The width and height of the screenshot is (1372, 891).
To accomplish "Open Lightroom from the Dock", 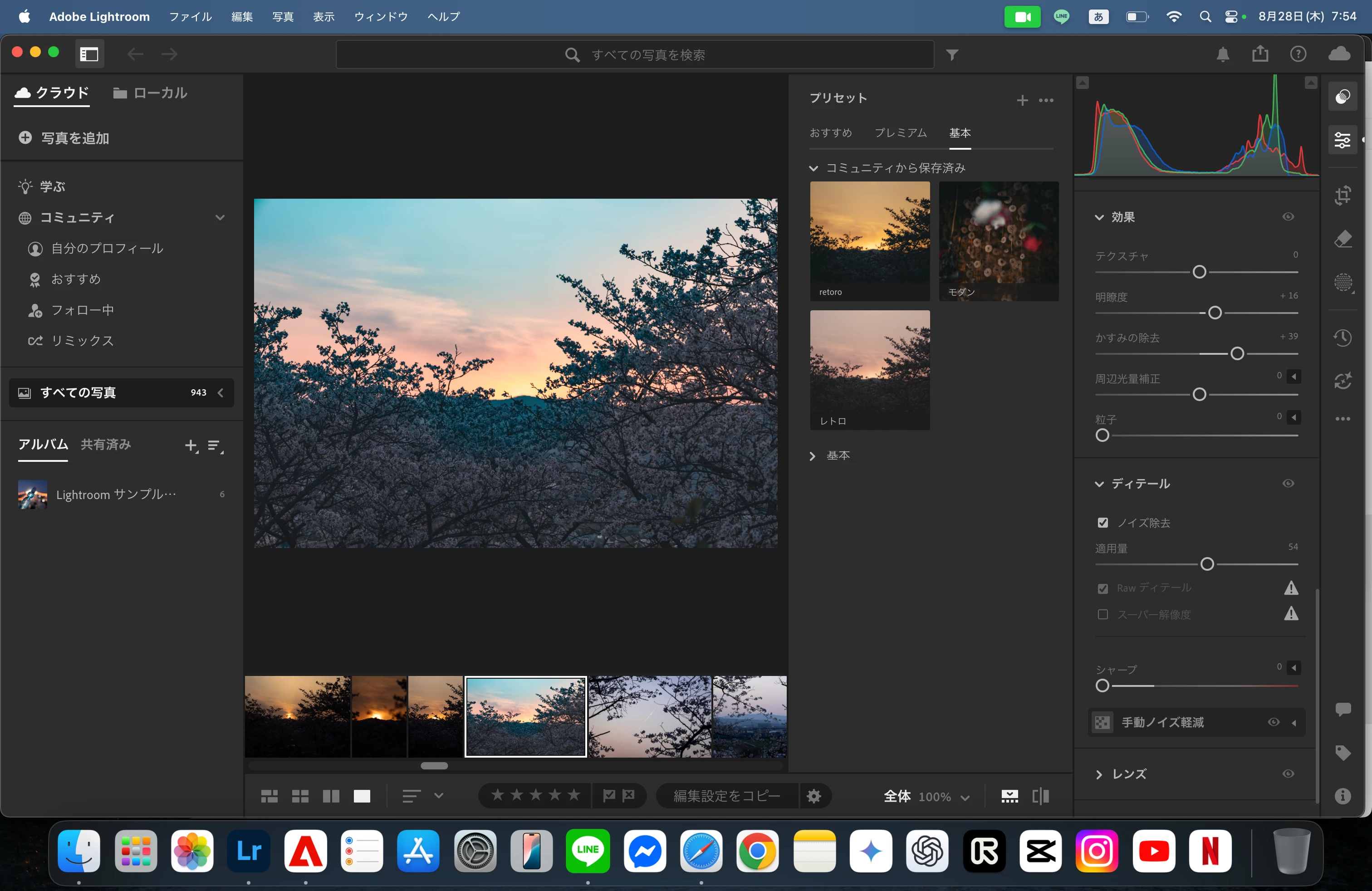I will pos(249,851).
